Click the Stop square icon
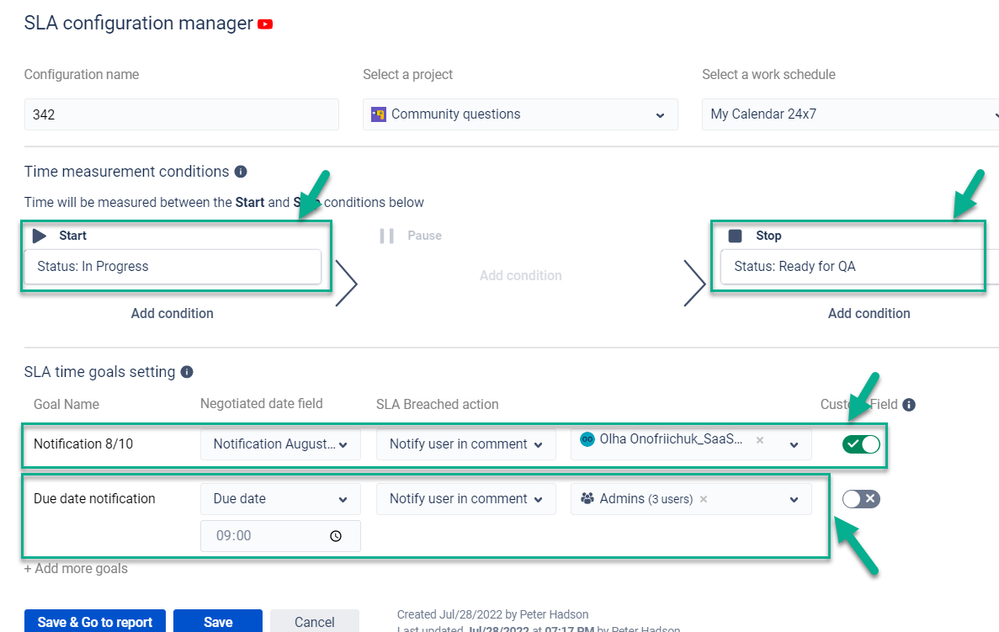The height and width of the screenshot is (632, 999). pos(735,236)
